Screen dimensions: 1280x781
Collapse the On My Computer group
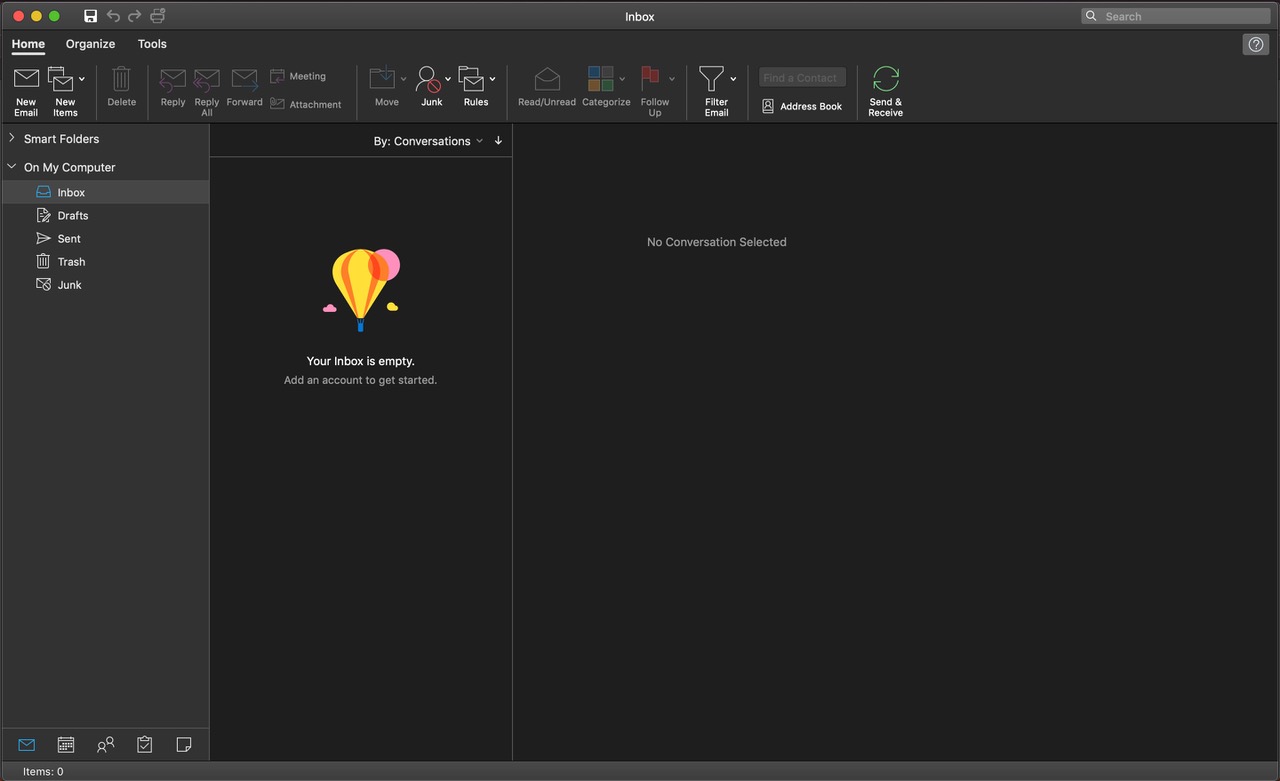click(12, 167)
